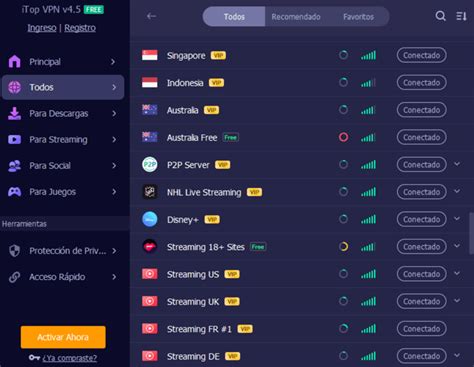
Task: Click the Disney+ logo icon
Action: pyautogui.click(x=150, y=219)
